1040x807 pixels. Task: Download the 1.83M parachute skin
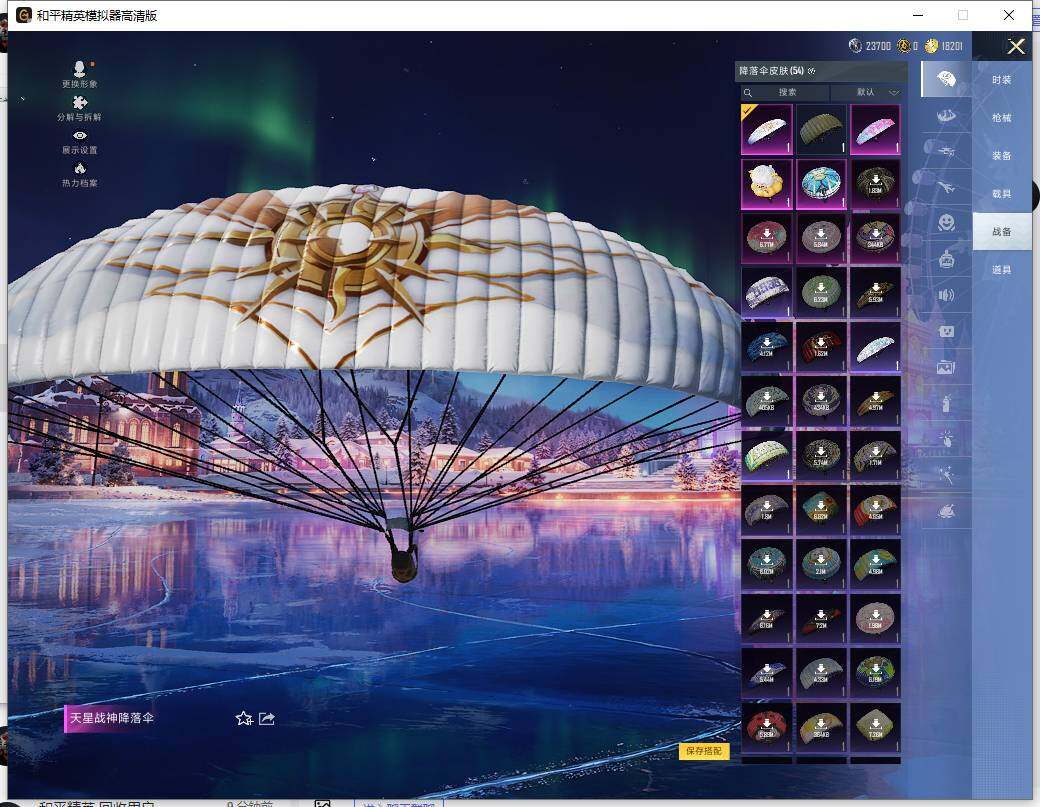[876, 184]
